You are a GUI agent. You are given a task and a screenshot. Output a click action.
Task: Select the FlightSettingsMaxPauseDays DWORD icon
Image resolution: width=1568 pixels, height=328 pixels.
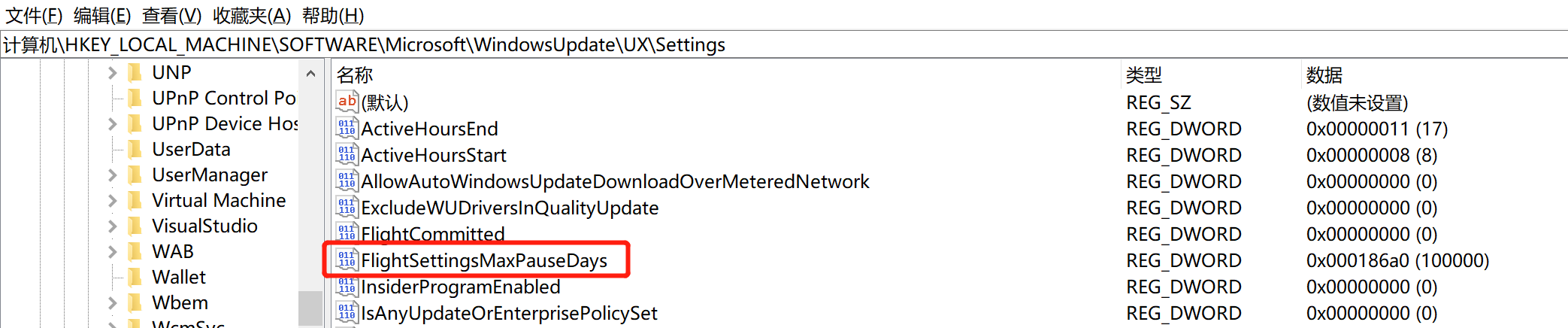[x=347, y=260]
